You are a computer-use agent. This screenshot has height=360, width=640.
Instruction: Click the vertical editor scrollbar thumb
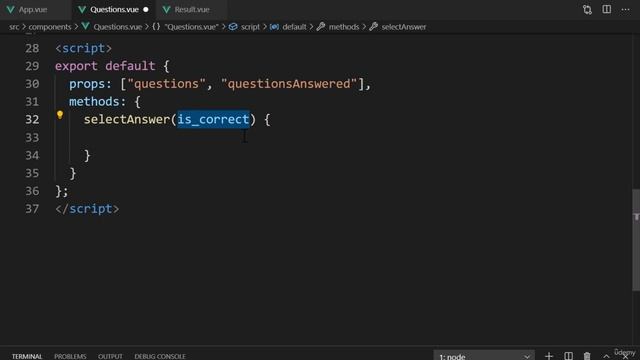(x=636, y=240)
